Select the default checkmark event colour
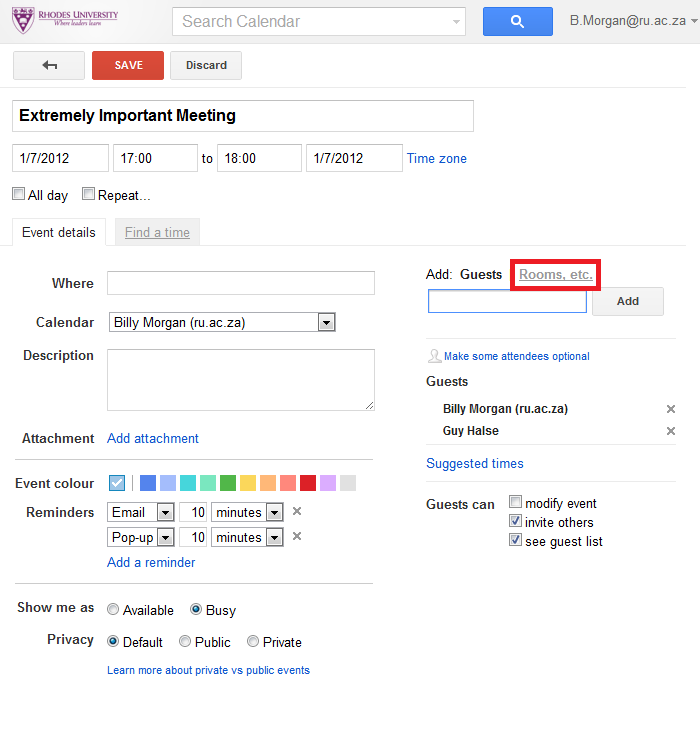700x740 pixels. point(117,483)
